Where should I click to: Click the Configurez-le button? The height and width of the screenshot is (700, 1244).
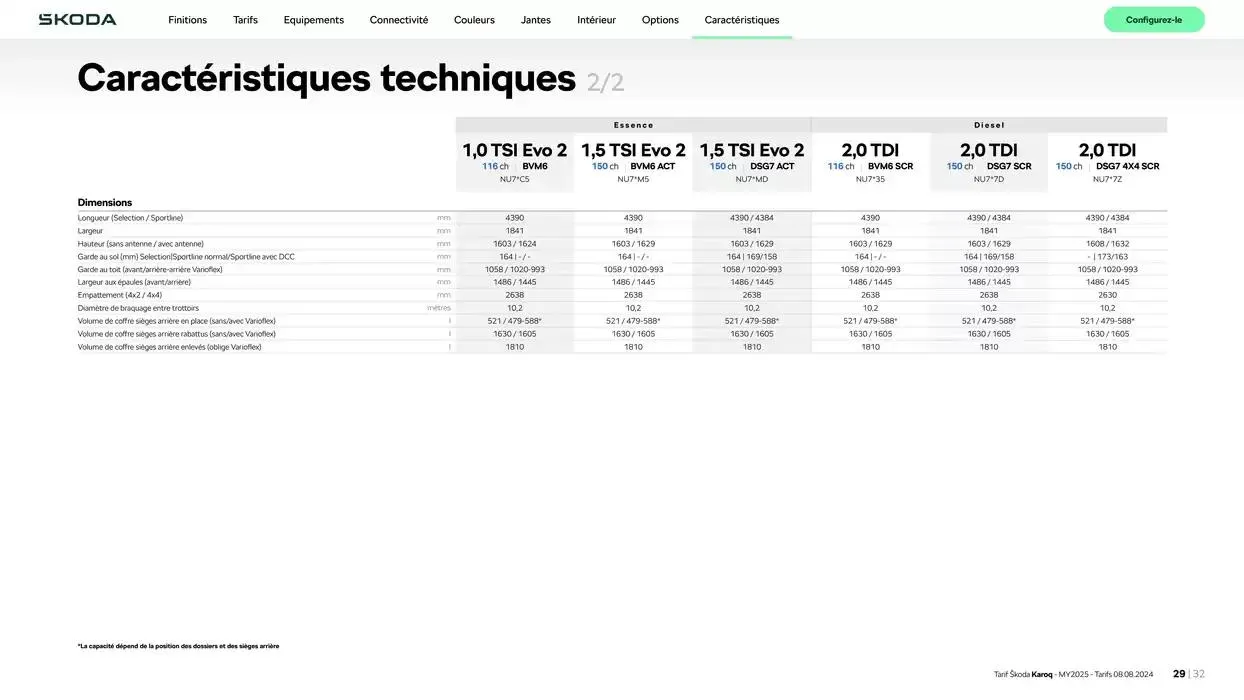[x=1154, y=18]
